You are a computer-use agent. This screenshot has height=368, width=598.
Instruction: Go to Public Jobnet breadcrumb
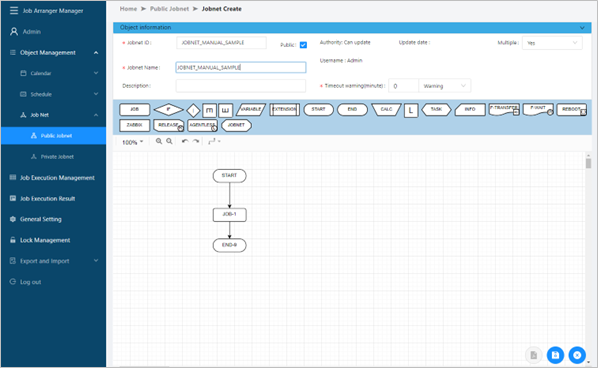169,9
